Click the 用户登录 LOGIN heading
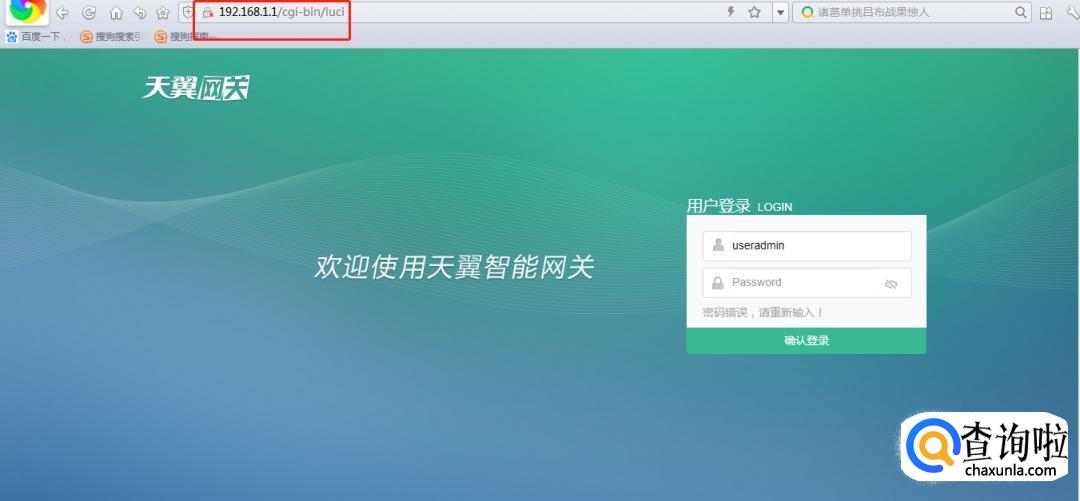1080x501 pixels. click(739, 206)
